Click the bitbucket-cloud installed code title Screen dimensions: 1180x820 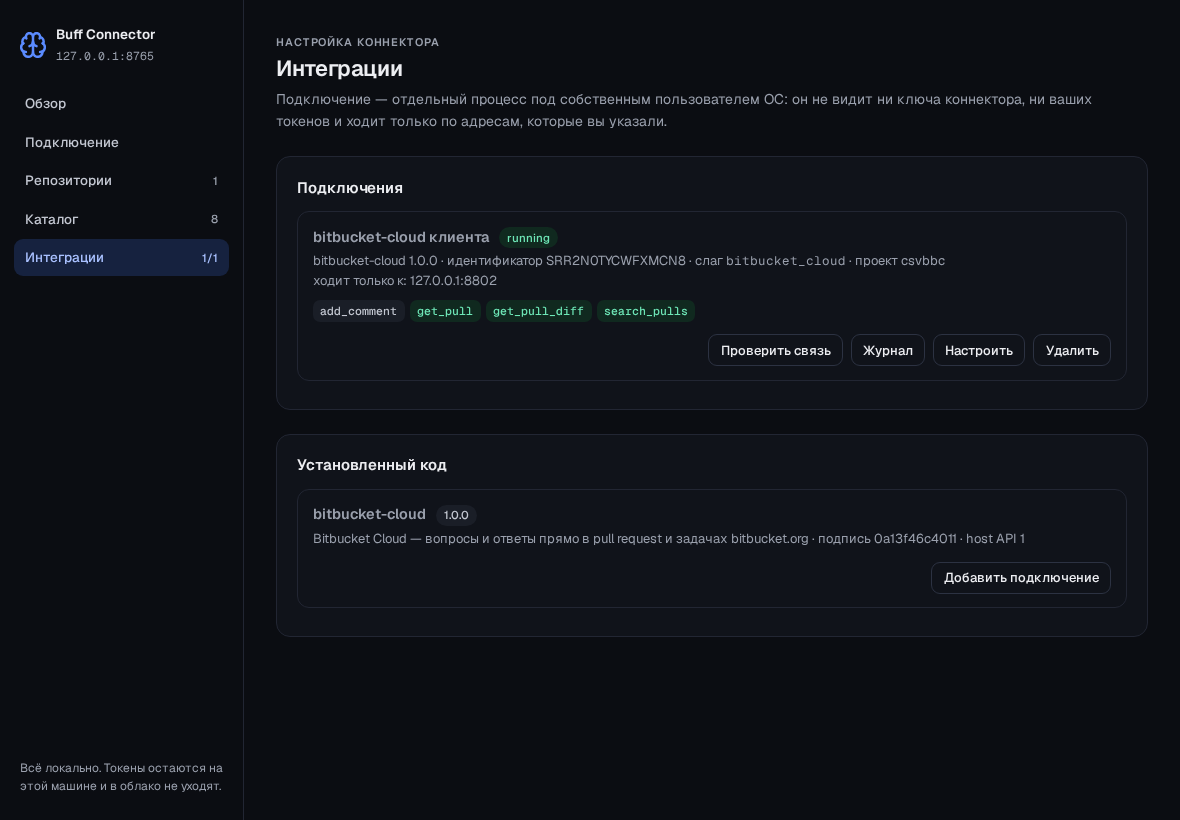point(370,515)
